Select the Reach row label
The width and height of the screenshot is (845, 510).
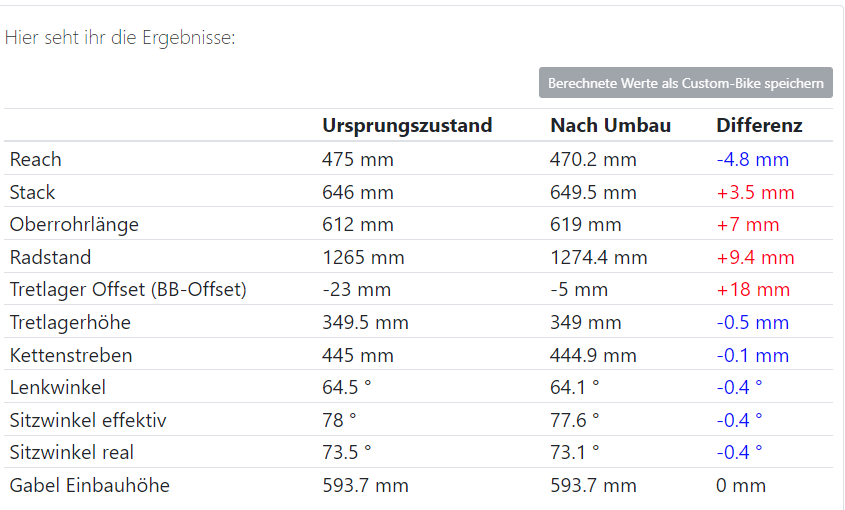[35, 159]
